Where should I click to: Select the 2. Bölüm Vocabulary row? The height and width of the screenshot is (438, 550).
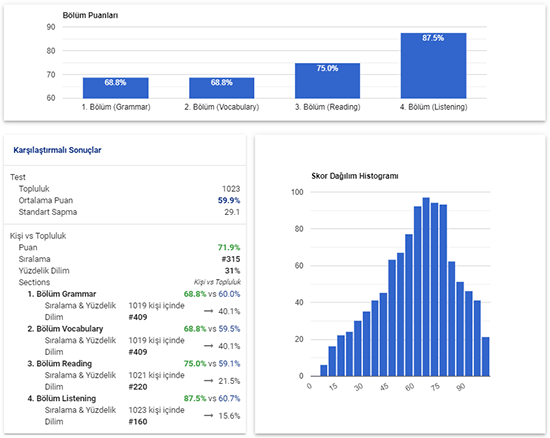[x=134, y=329]
